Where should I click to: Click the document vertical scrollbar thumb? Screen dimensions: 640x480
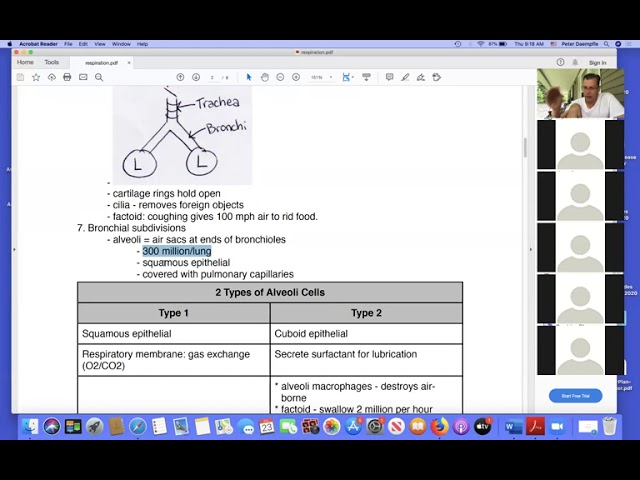pos(524,148)
